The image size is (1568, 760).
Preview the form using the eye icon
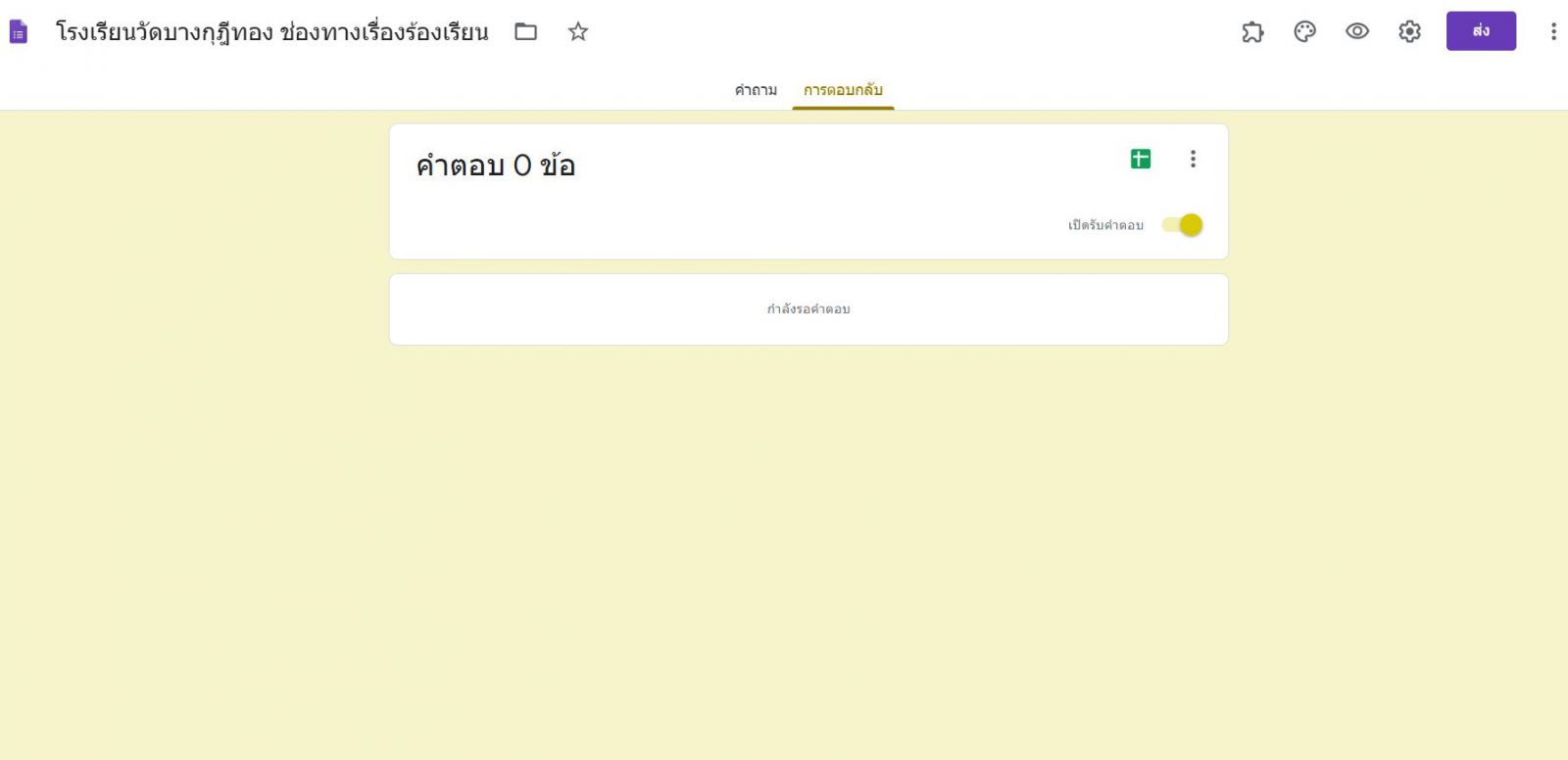tap(1357, 31)
